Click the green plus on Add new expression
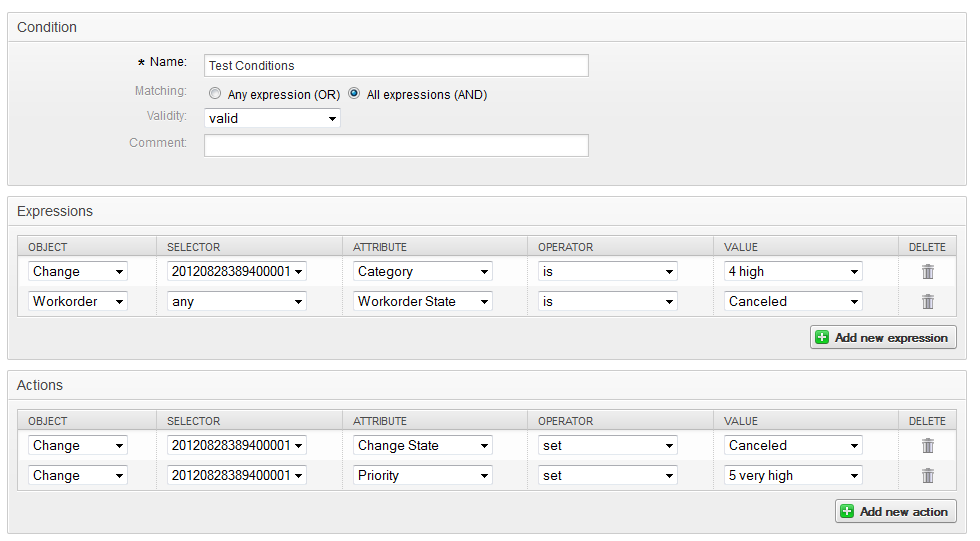 coord(822,338)
